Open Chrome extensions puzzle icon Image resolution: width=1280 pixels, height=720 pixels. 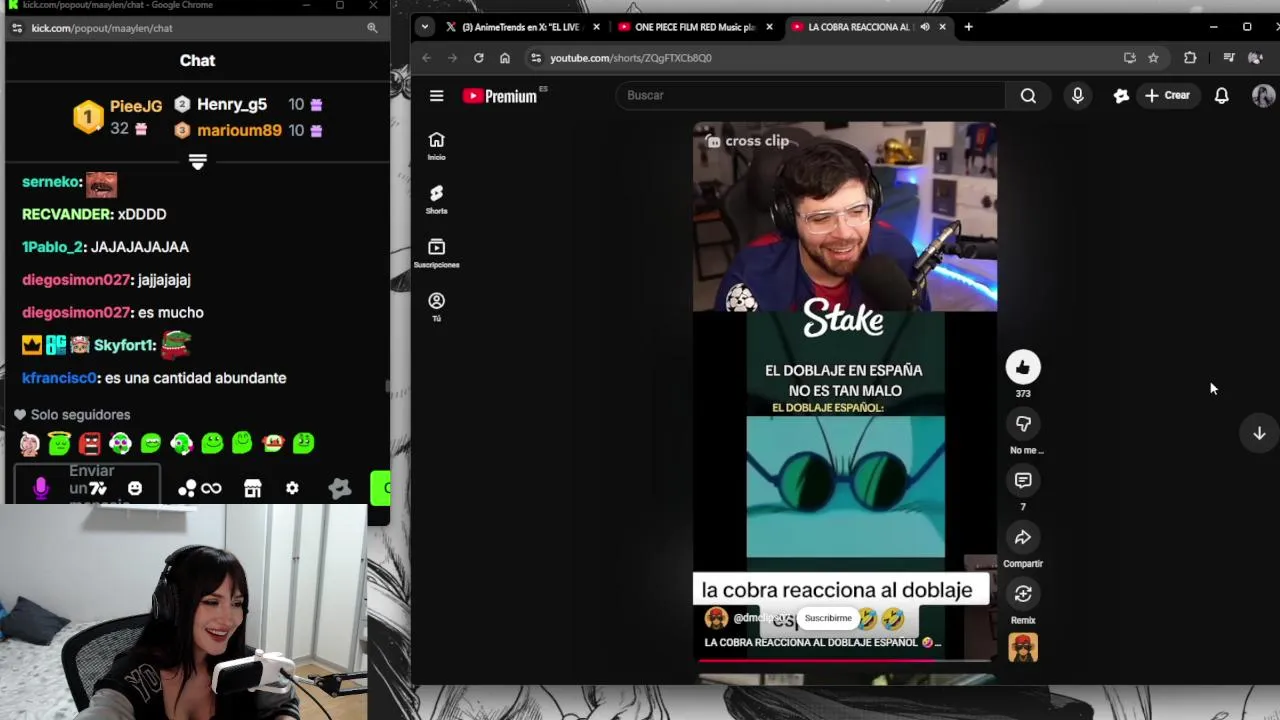[1189, 58]
